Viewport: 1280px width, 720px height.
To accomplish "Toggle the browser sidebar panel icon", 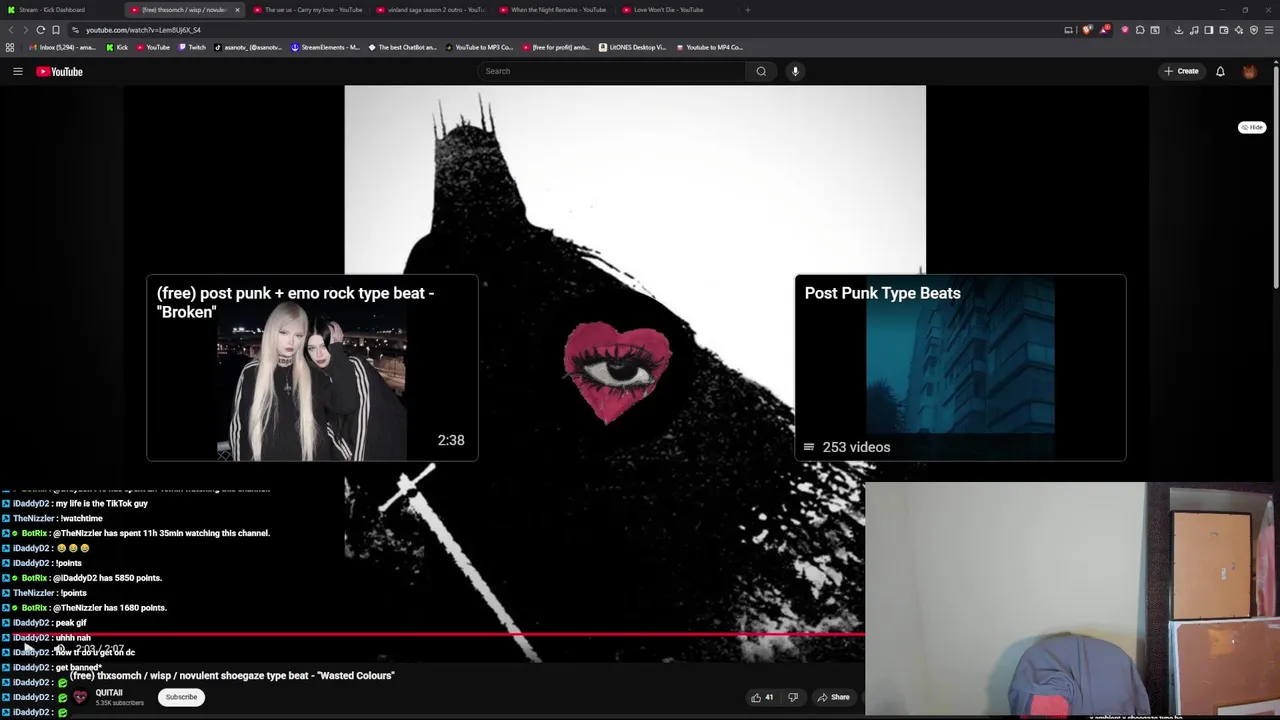I will point(1209,30).
